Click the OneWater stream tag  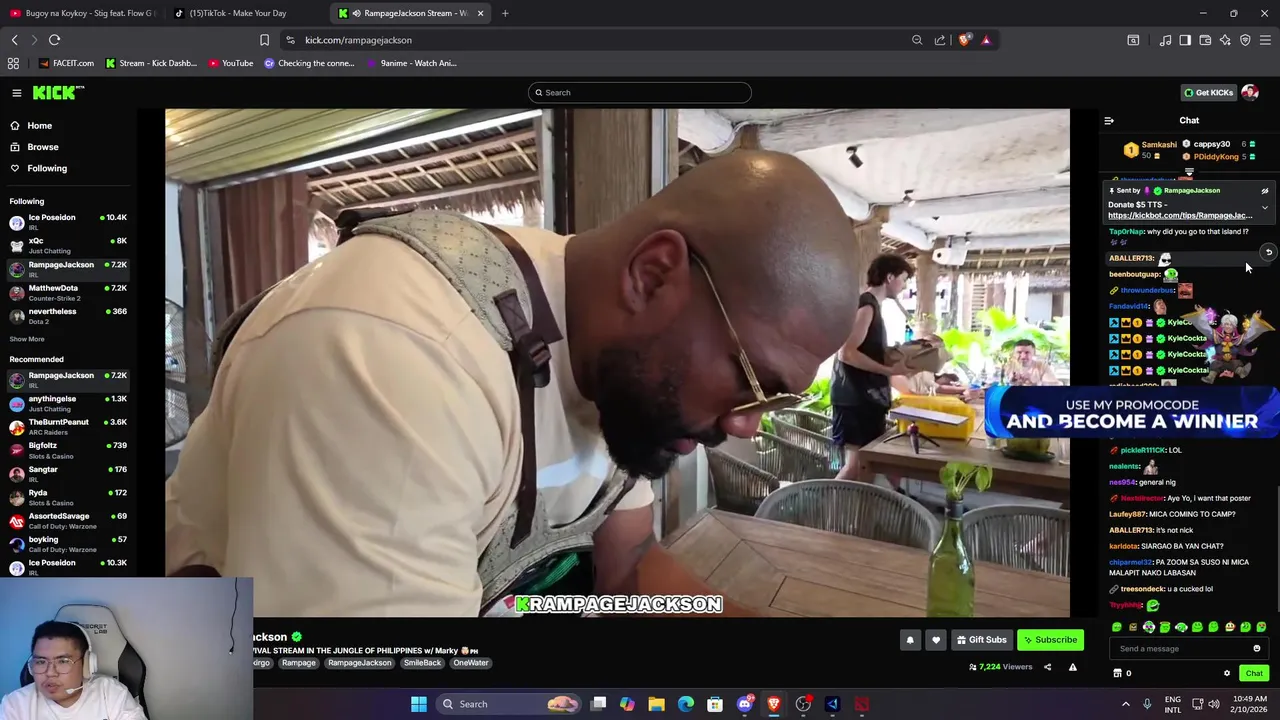470,663
